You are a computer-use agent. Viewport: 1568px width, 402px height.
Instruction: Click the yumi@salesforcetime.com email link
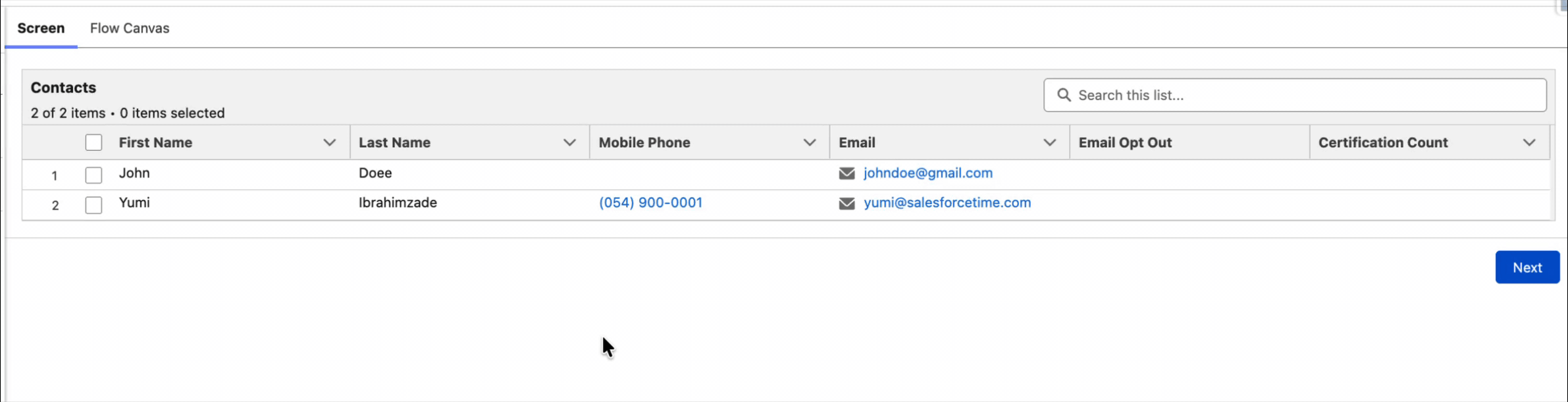947,203
